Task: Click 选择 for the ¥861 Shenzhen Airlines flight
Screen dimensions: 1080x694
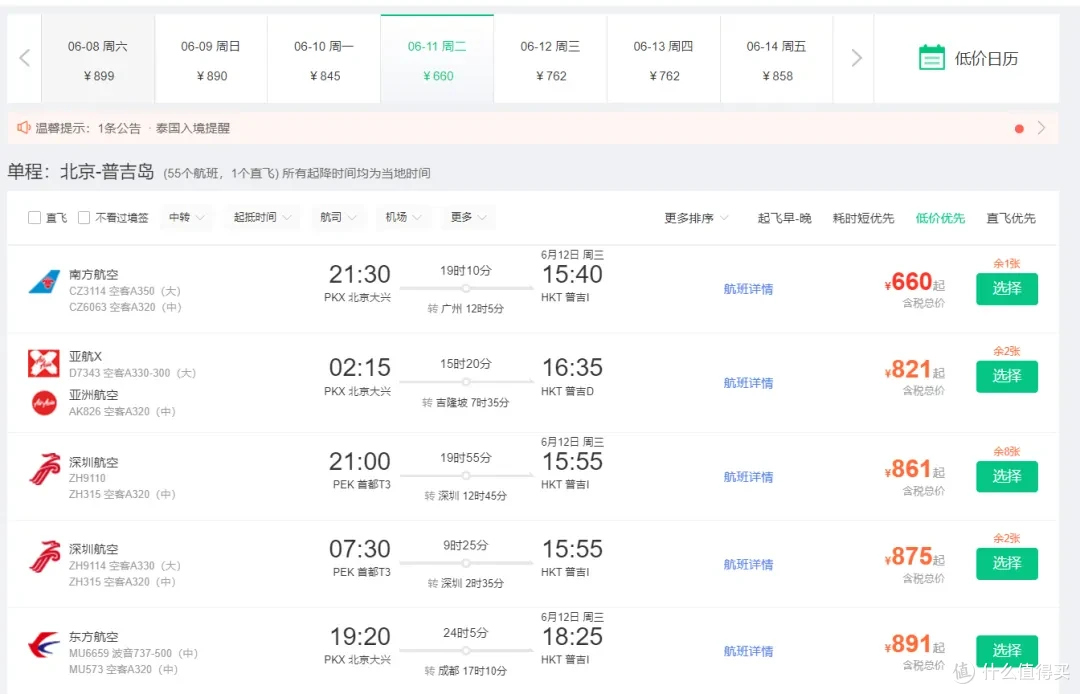Action: [1006, 476]
